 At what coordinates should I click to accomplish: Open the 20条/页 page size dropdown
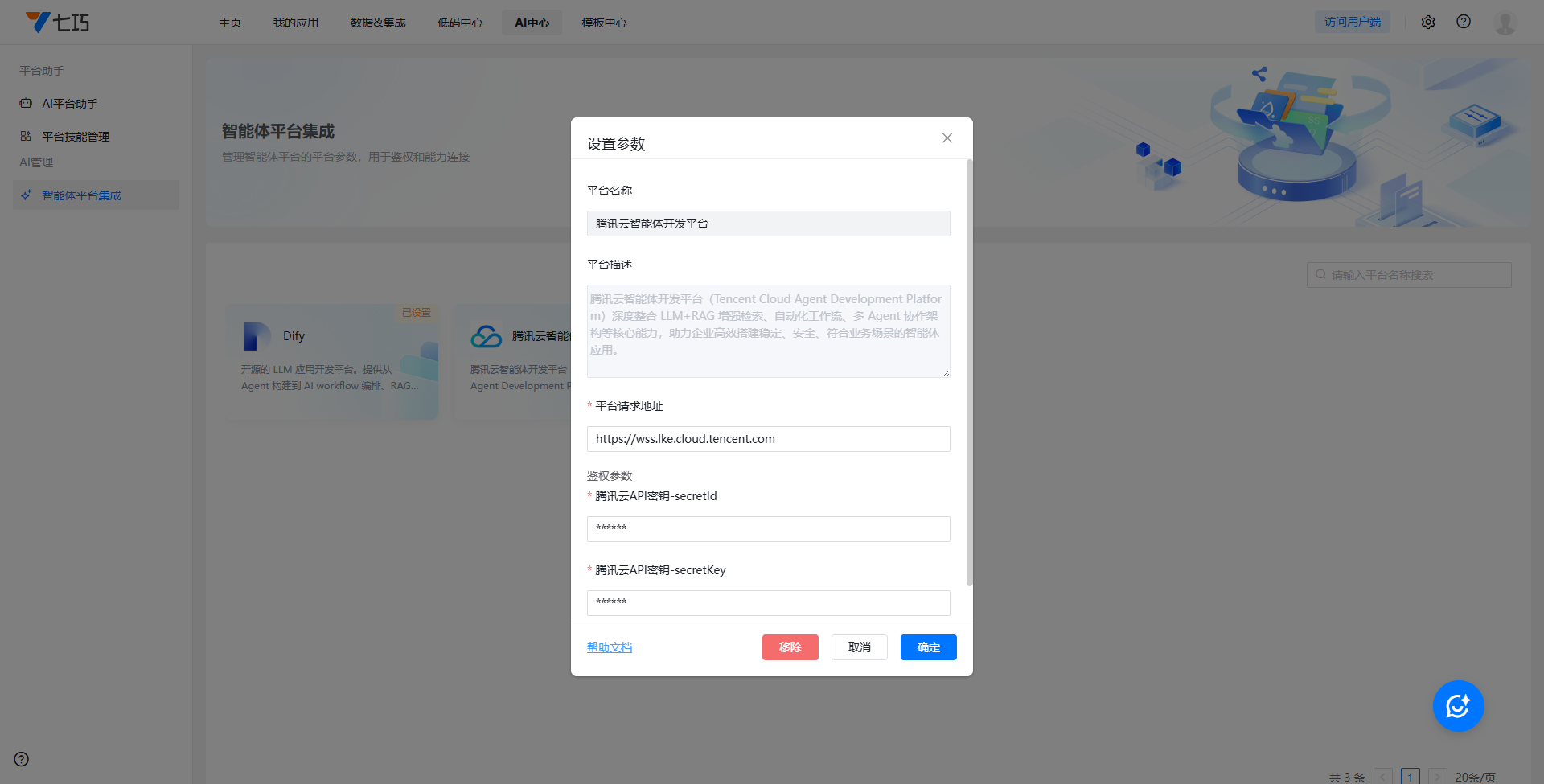[x=1475, y=777]
